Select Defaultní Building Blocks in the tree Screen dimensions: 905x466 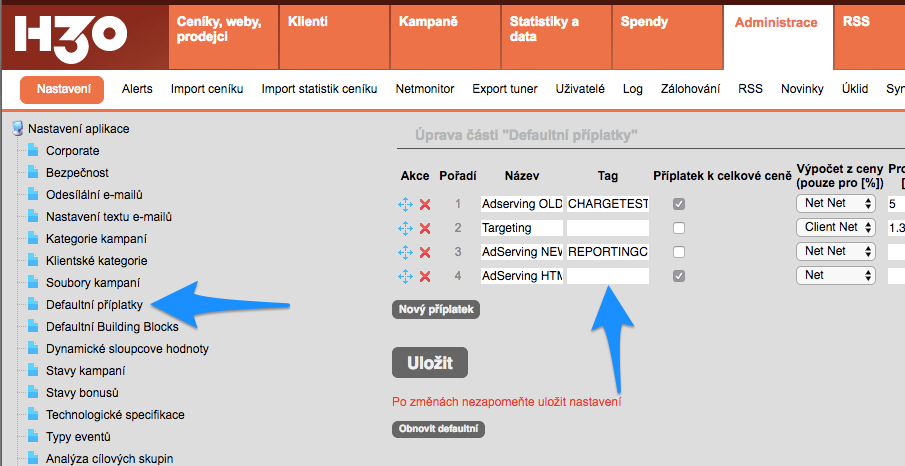coord(112,327)
